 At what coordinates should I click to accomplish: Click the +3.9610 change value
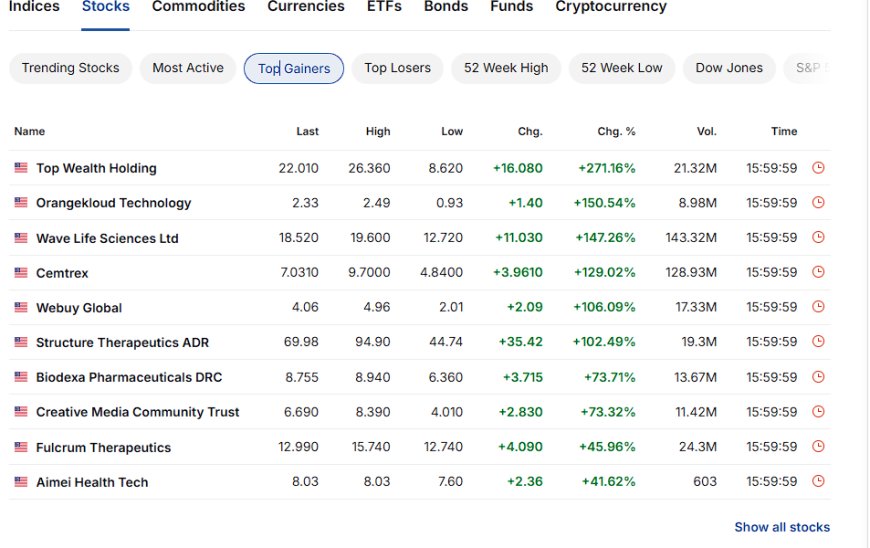coord(518,273)
